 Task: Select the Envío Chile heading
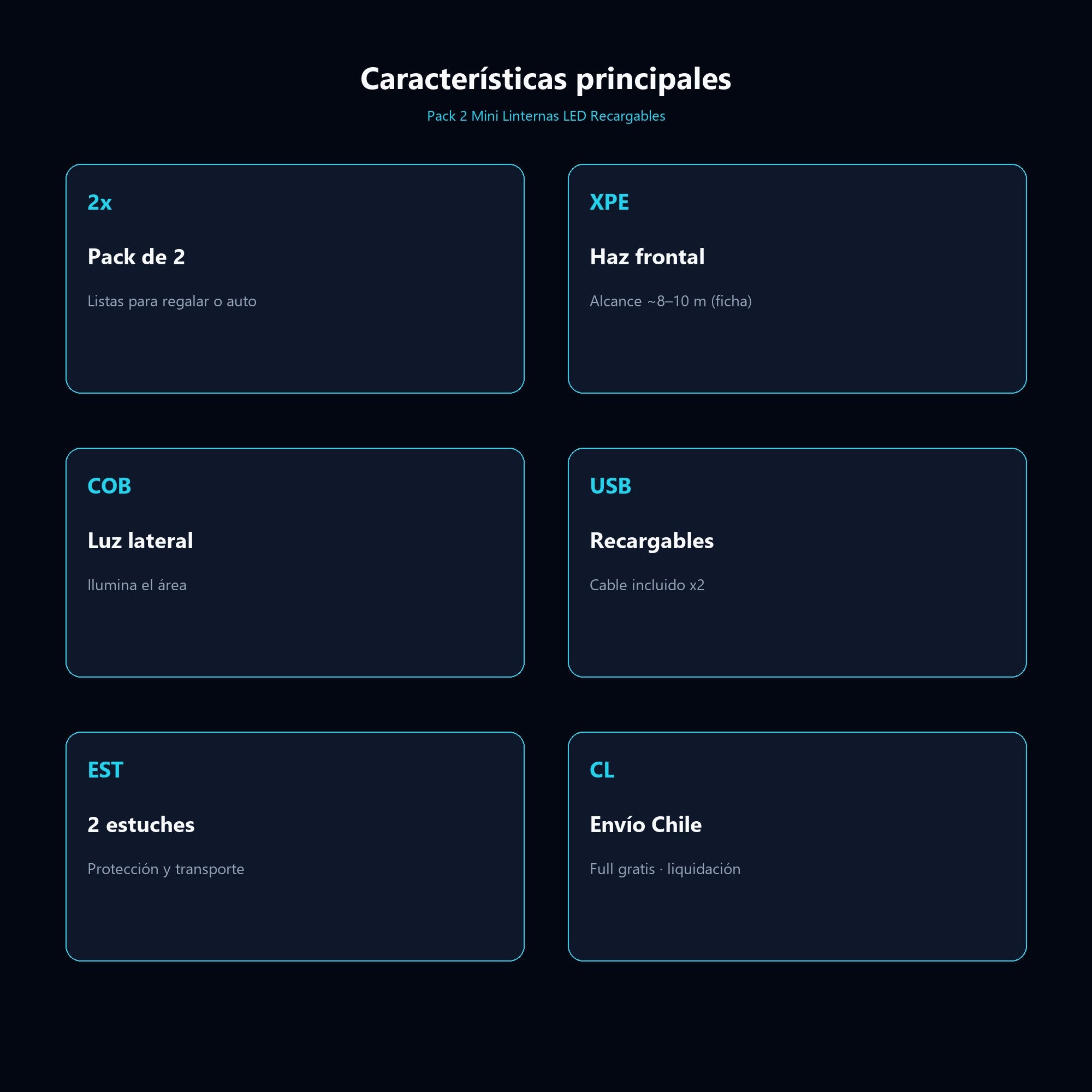(x=645, y=824)
